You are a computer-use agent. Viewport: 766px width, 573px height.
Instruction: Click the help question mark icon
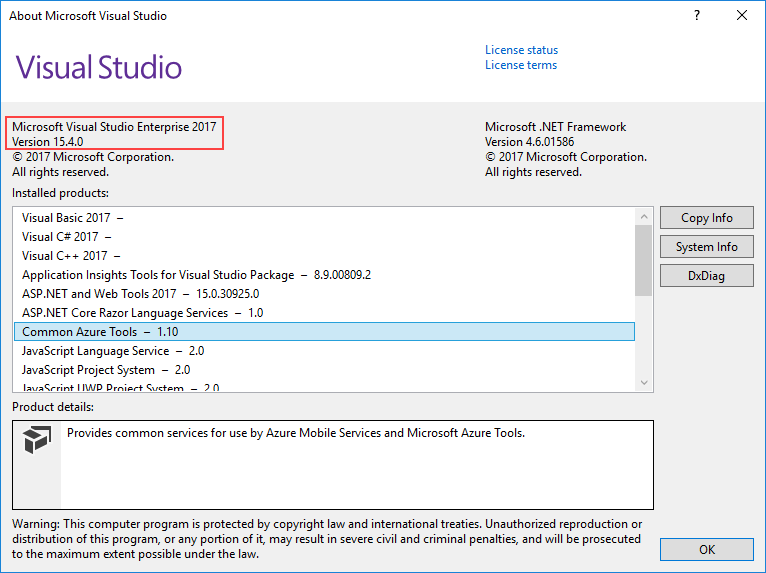click(x=697, y=16)
